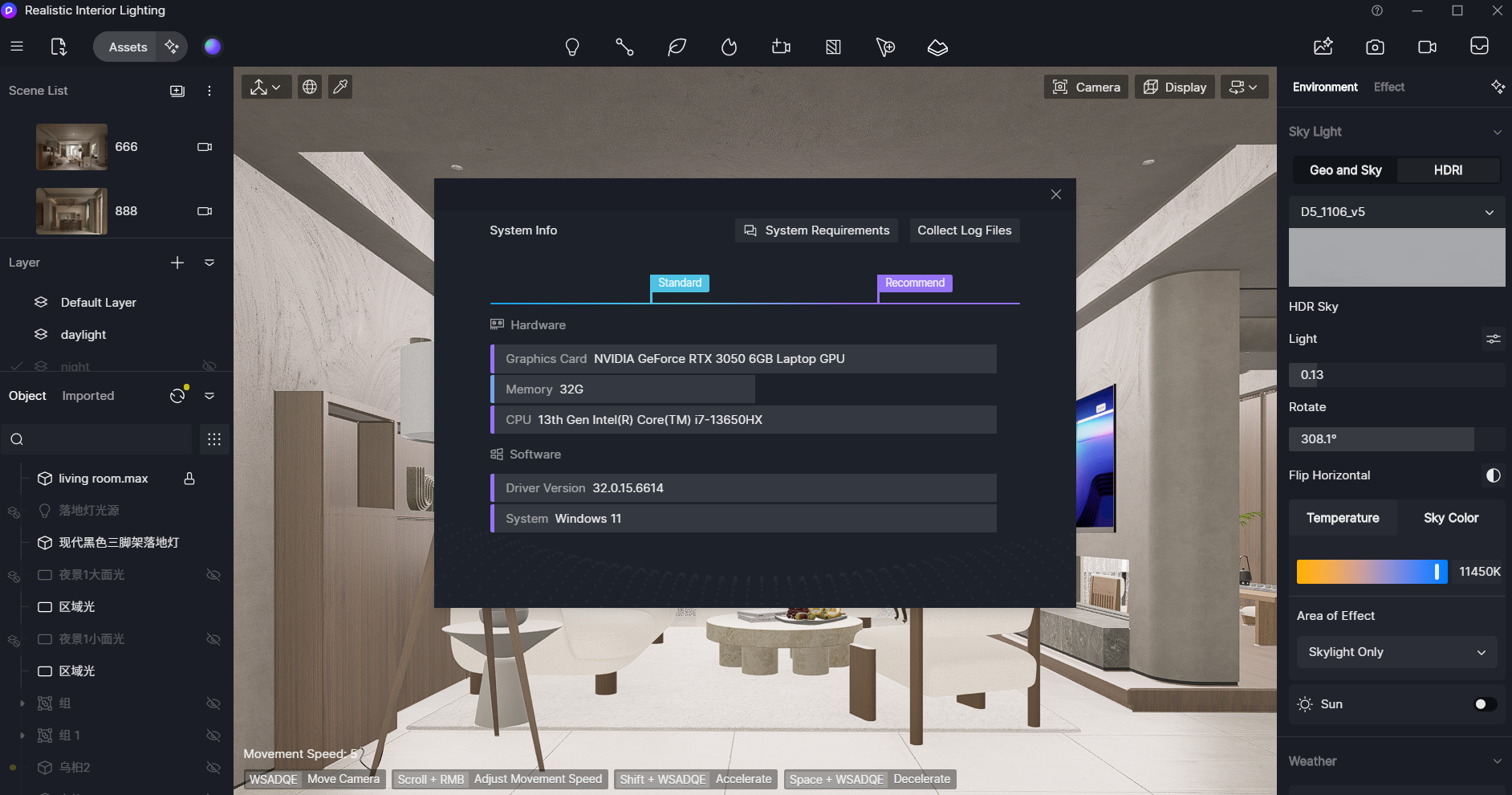Open the render image camera icon
Image resolution: width=1512 pixels, height=795 pixels.
click(1375, 47)
